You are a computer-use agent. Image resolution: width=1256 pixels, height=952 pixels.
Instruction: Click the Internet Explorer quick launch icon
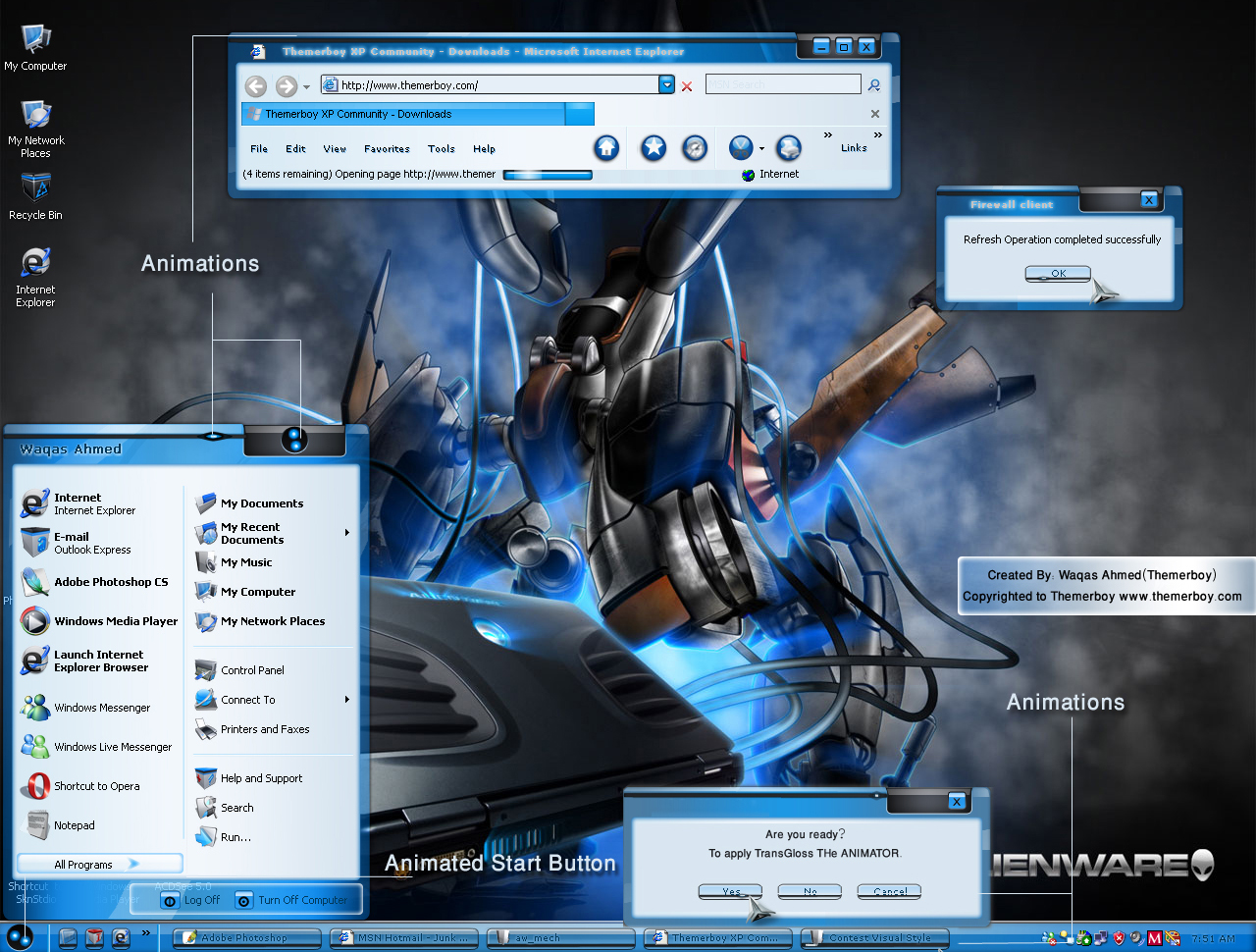(121, 937)
